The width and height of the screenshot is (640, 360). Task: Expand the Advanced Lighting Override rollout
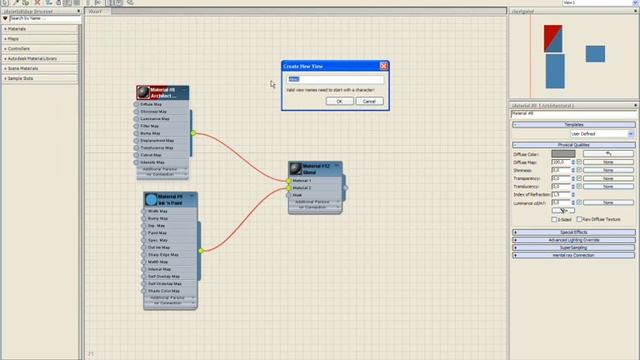coord(573,240)
